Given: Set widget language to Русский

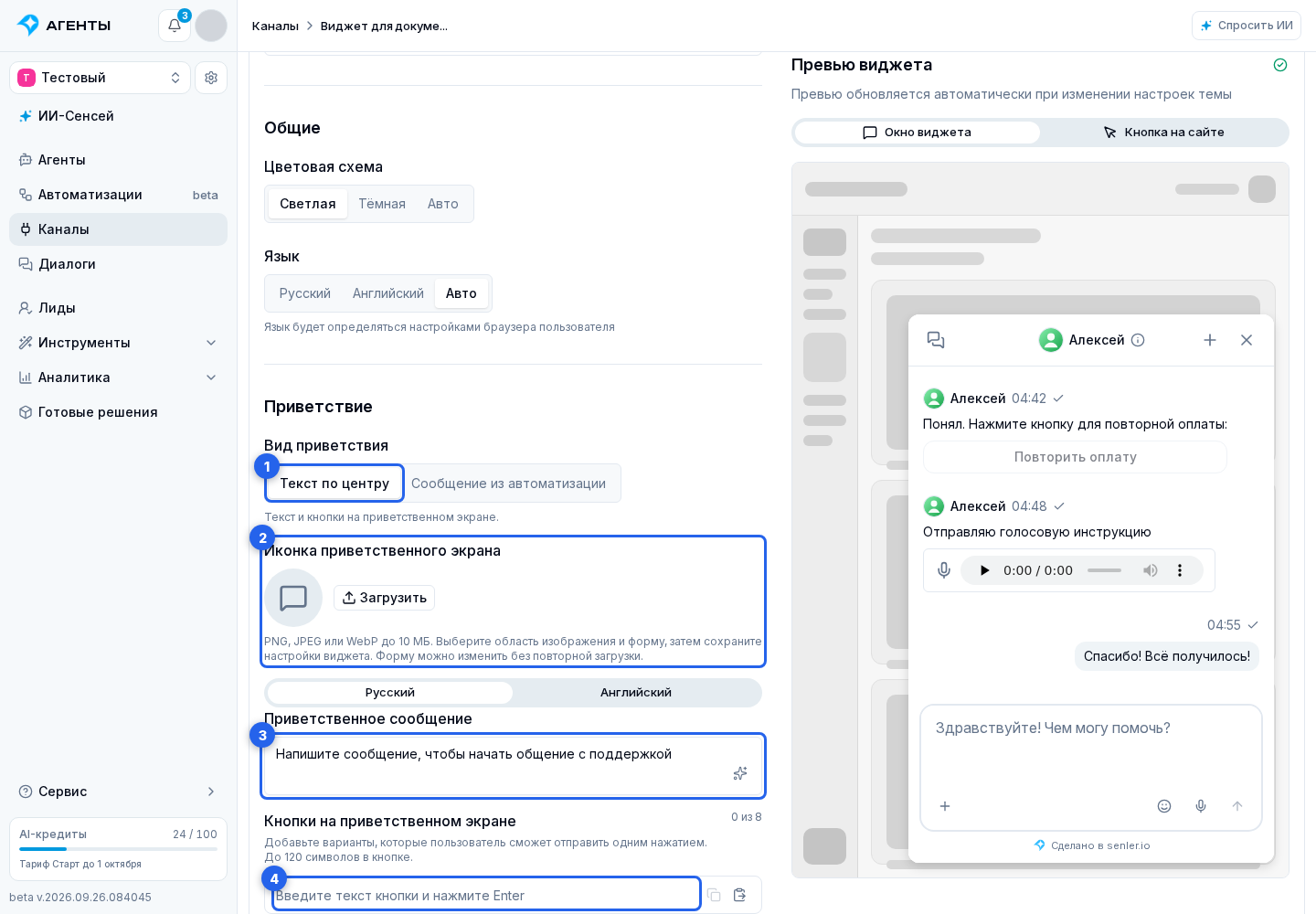Looking at the screenshot, I should pyautogui.click(x=305, y=293).
